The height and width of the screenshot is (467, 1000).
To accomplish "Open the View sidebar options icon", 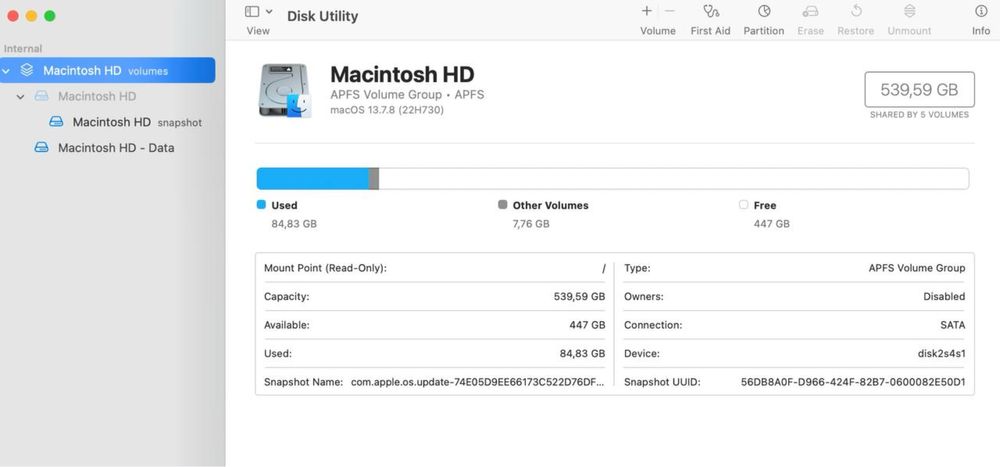I will click(252, 11).
